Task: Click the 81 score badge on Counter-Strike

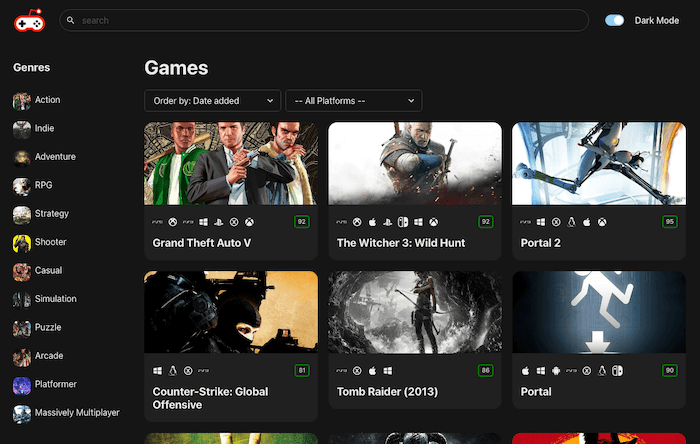Action: click(302, 370)
